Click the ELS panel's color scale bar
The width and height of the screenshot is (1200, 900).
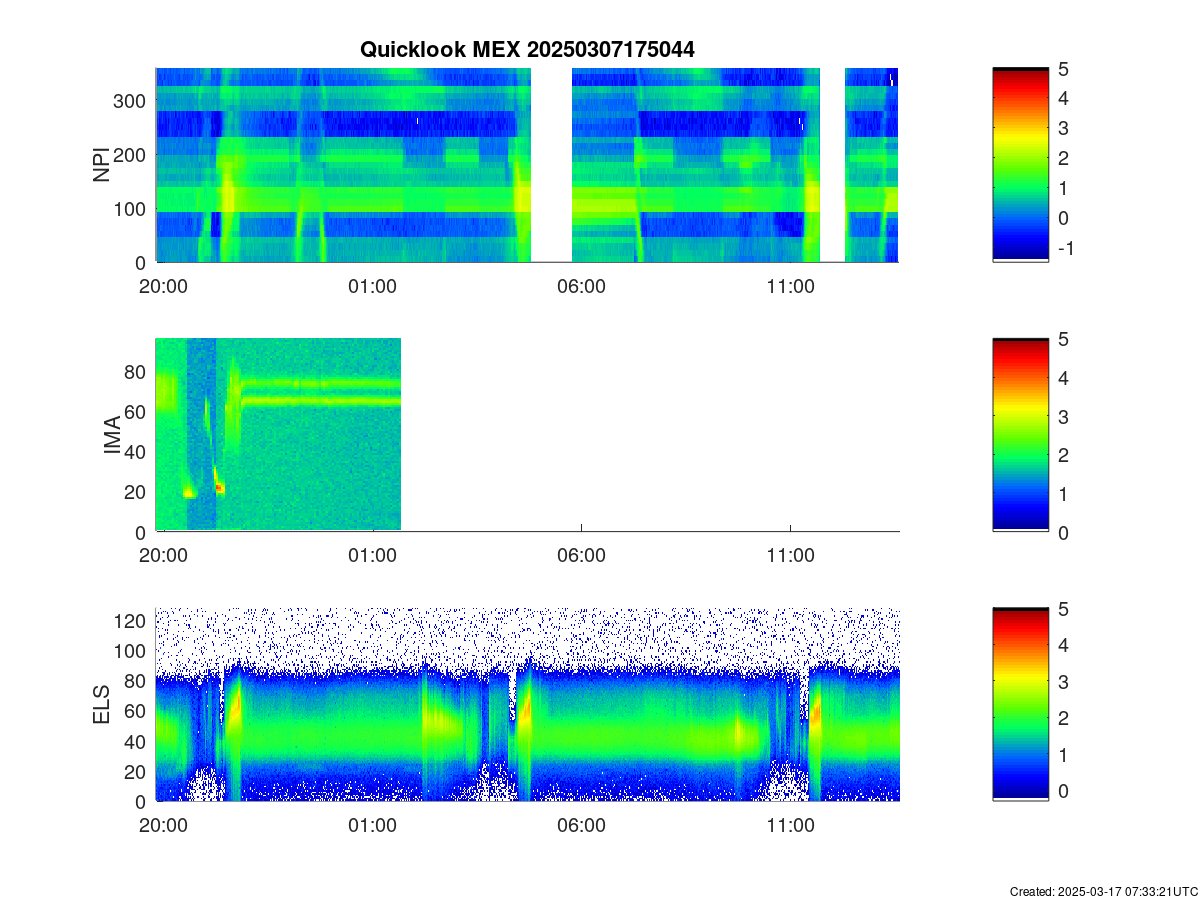pos(1021,704)
